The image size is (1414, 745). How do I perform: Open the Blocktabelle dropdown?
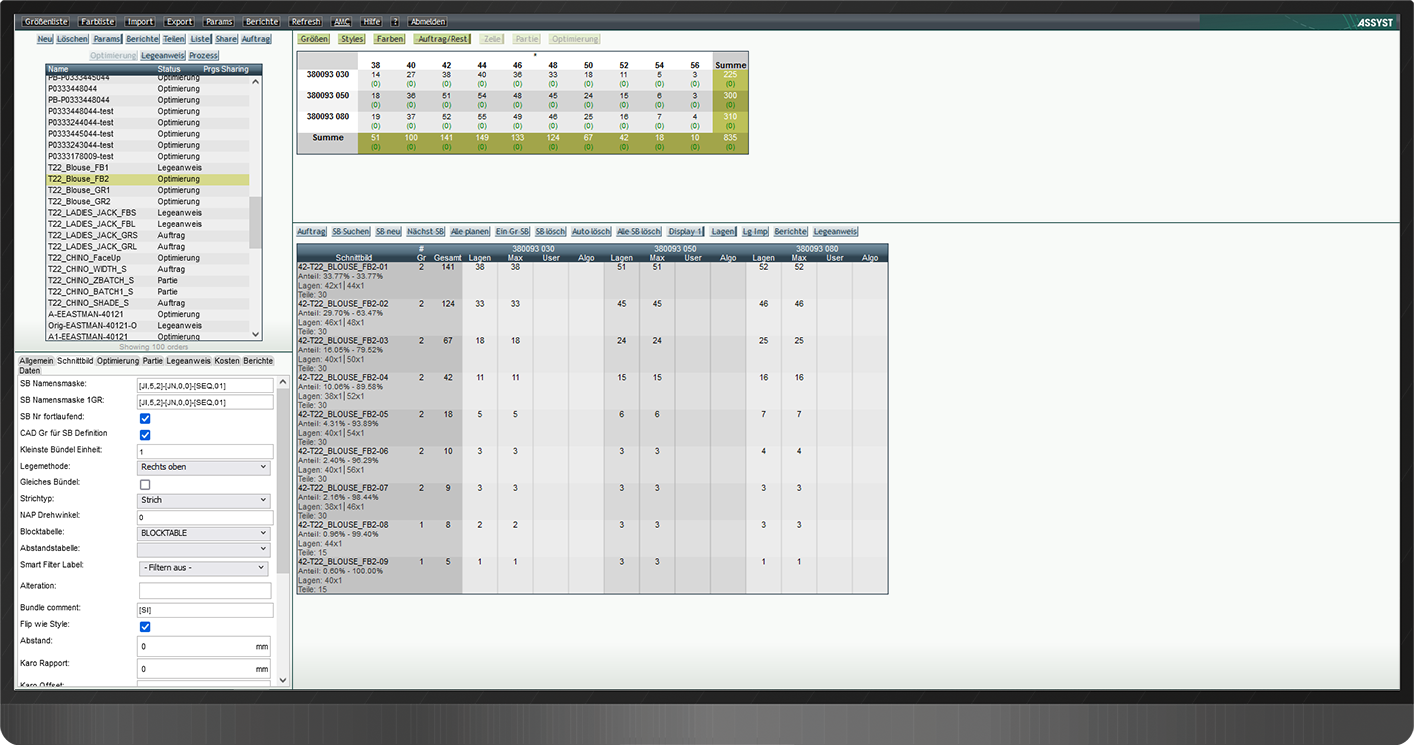click(204, 533)
